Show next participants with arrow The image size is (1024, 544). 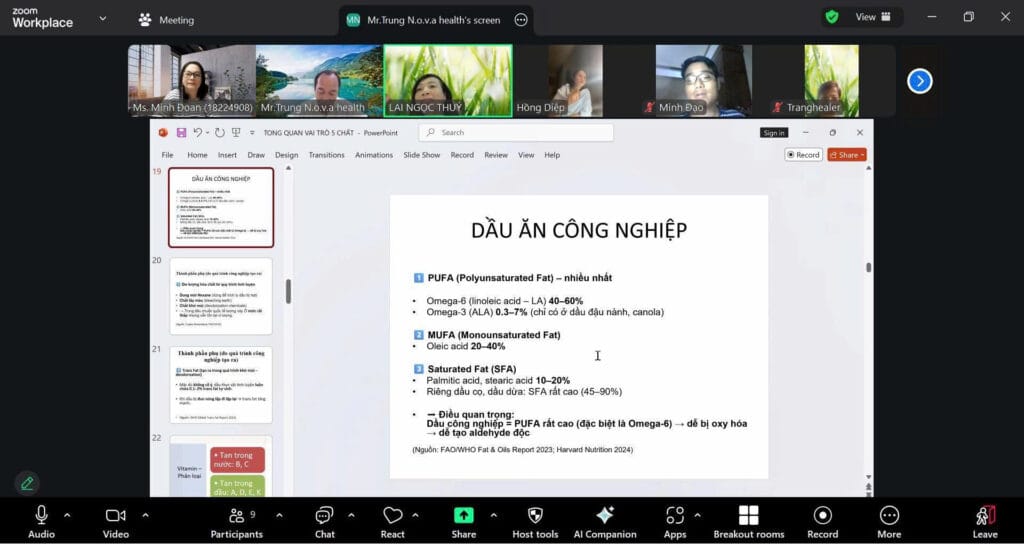[919, 81]
